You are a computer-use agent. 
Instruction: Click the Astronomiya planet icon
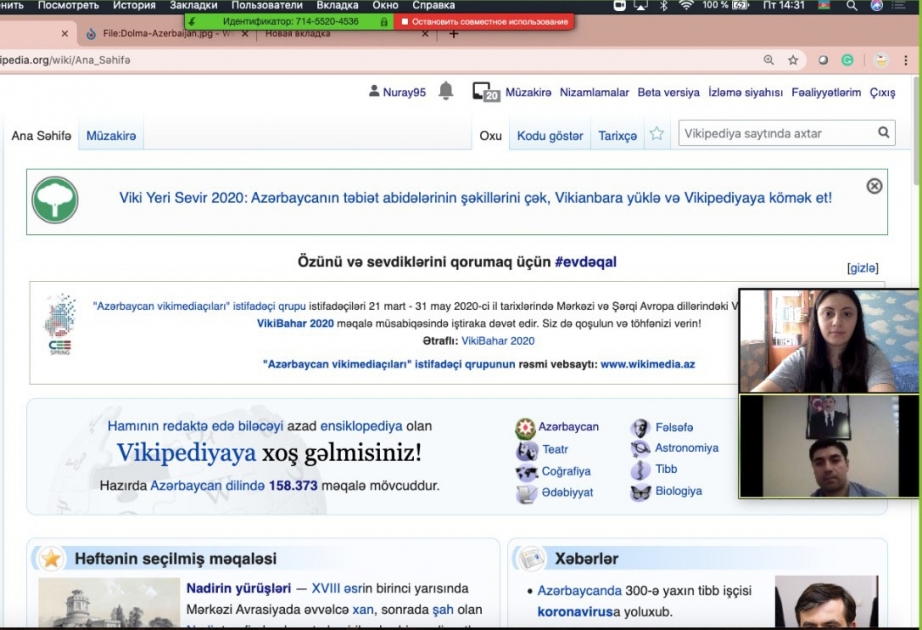click(640, 449)
